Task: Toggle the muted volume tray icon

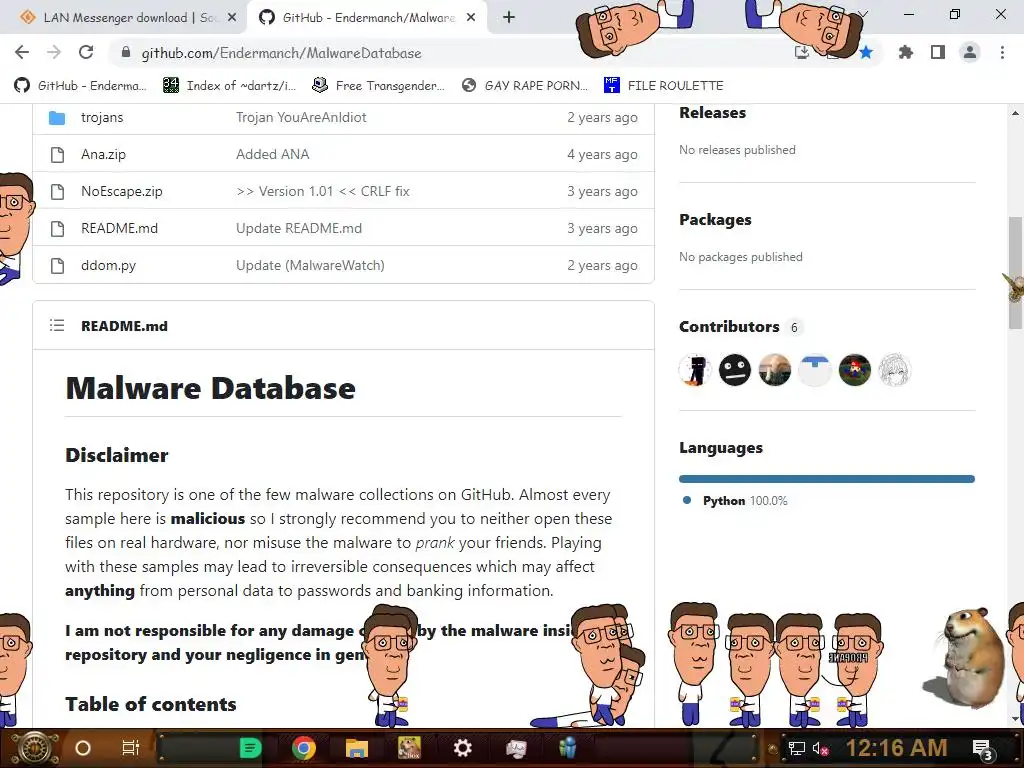Action: 820,748
